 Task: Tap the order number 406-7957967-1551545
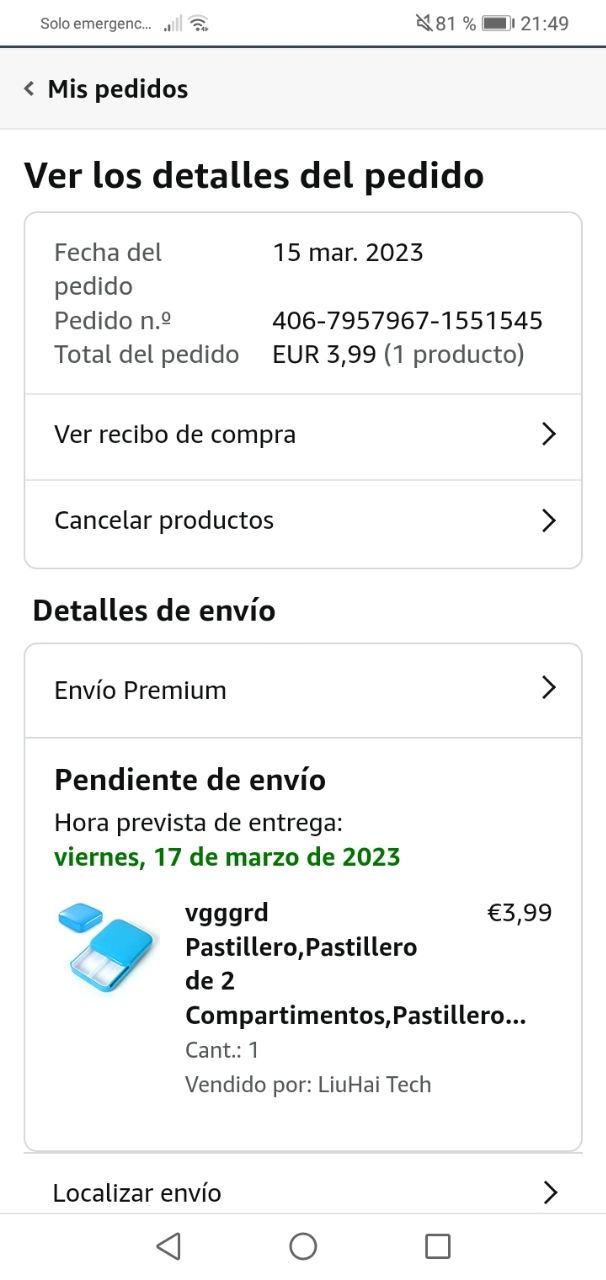407,321
